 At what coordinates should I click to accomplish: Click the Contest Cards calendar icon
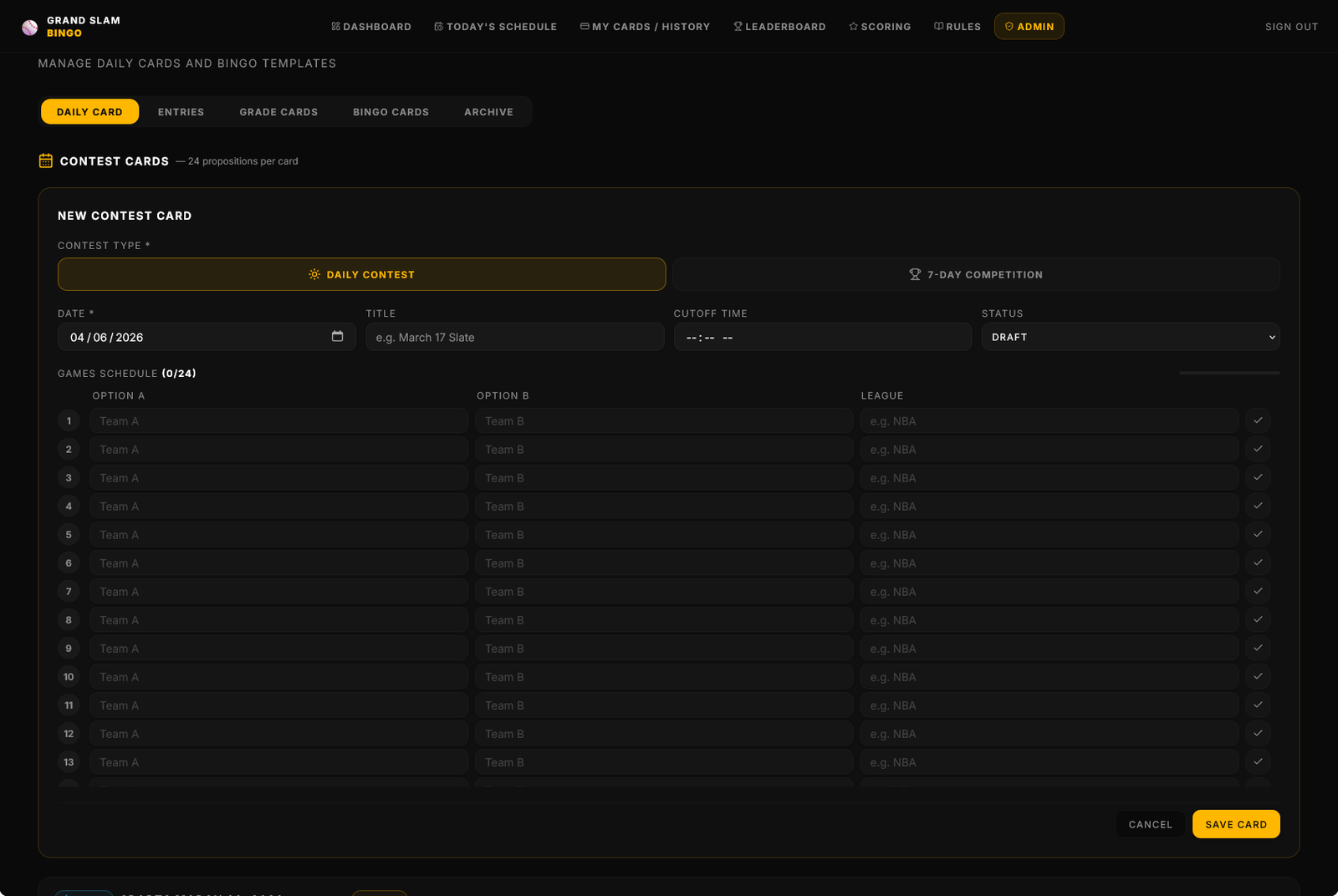(46, 160)
